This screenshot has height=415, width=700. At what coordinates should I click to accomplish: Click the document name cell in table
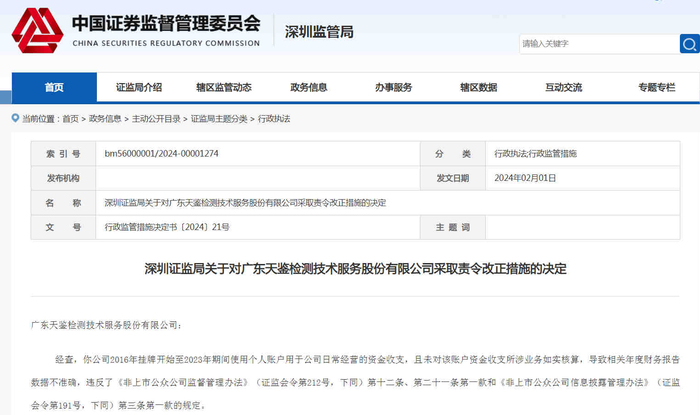coord(388,203)
